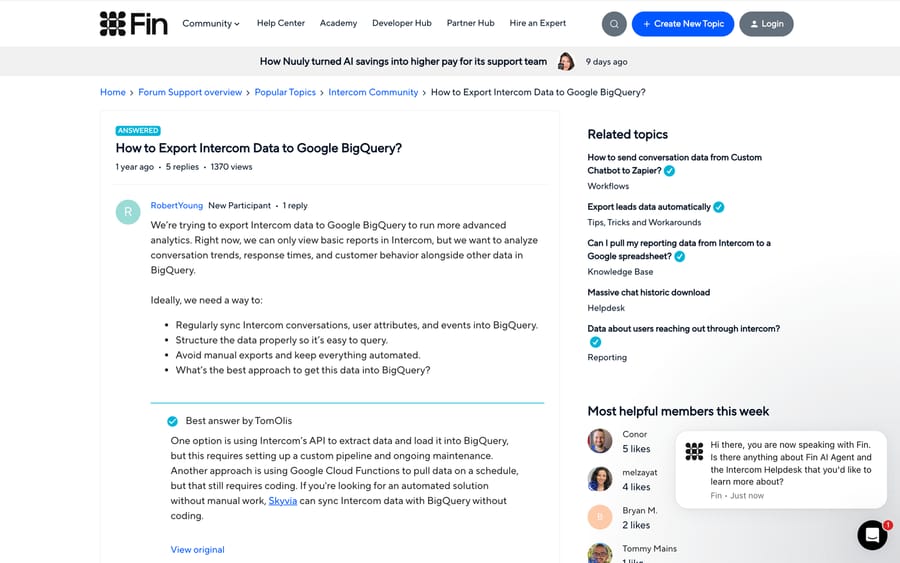Open RobertYoung's profile link
Image resolution: width=900 pixels, height=563 pixels.
(176, 205)
